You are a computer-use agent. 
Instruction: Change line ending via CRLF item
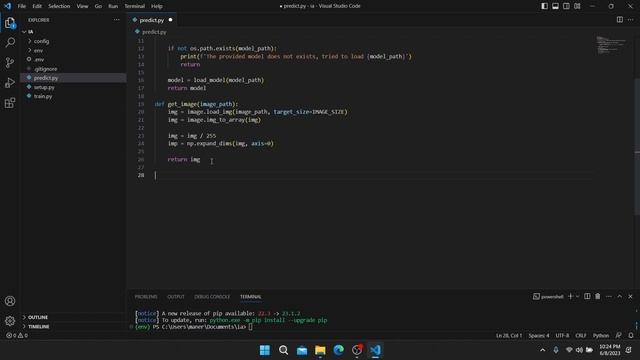580,336
